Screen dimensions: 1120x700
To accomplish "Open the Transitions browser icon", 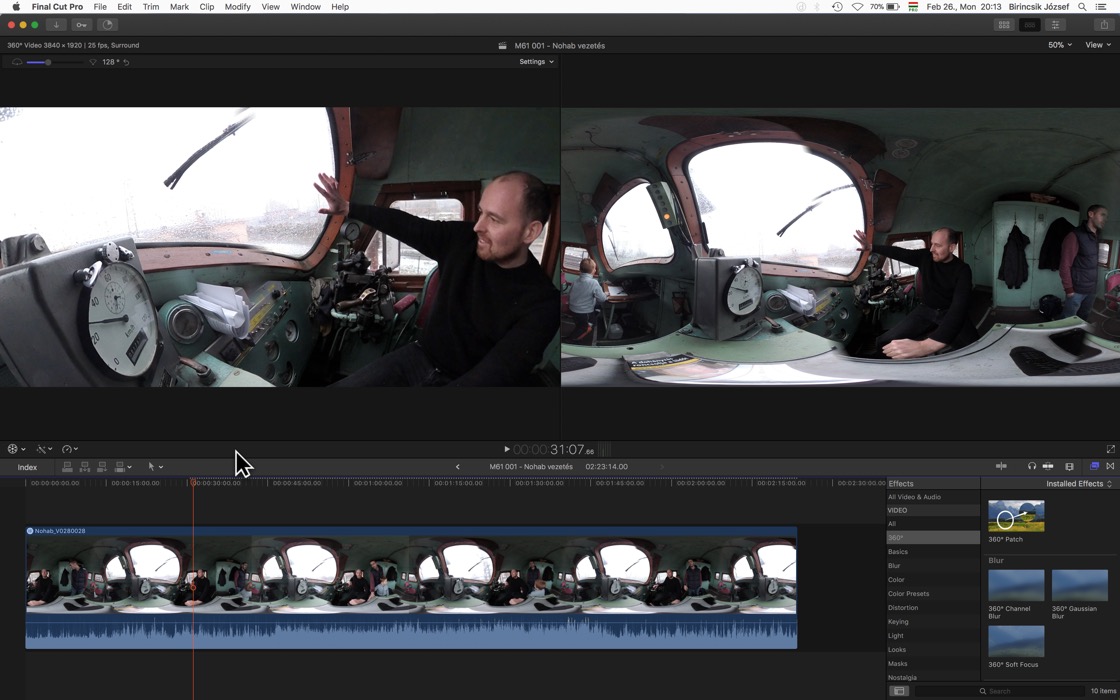I will (1110, 467).
